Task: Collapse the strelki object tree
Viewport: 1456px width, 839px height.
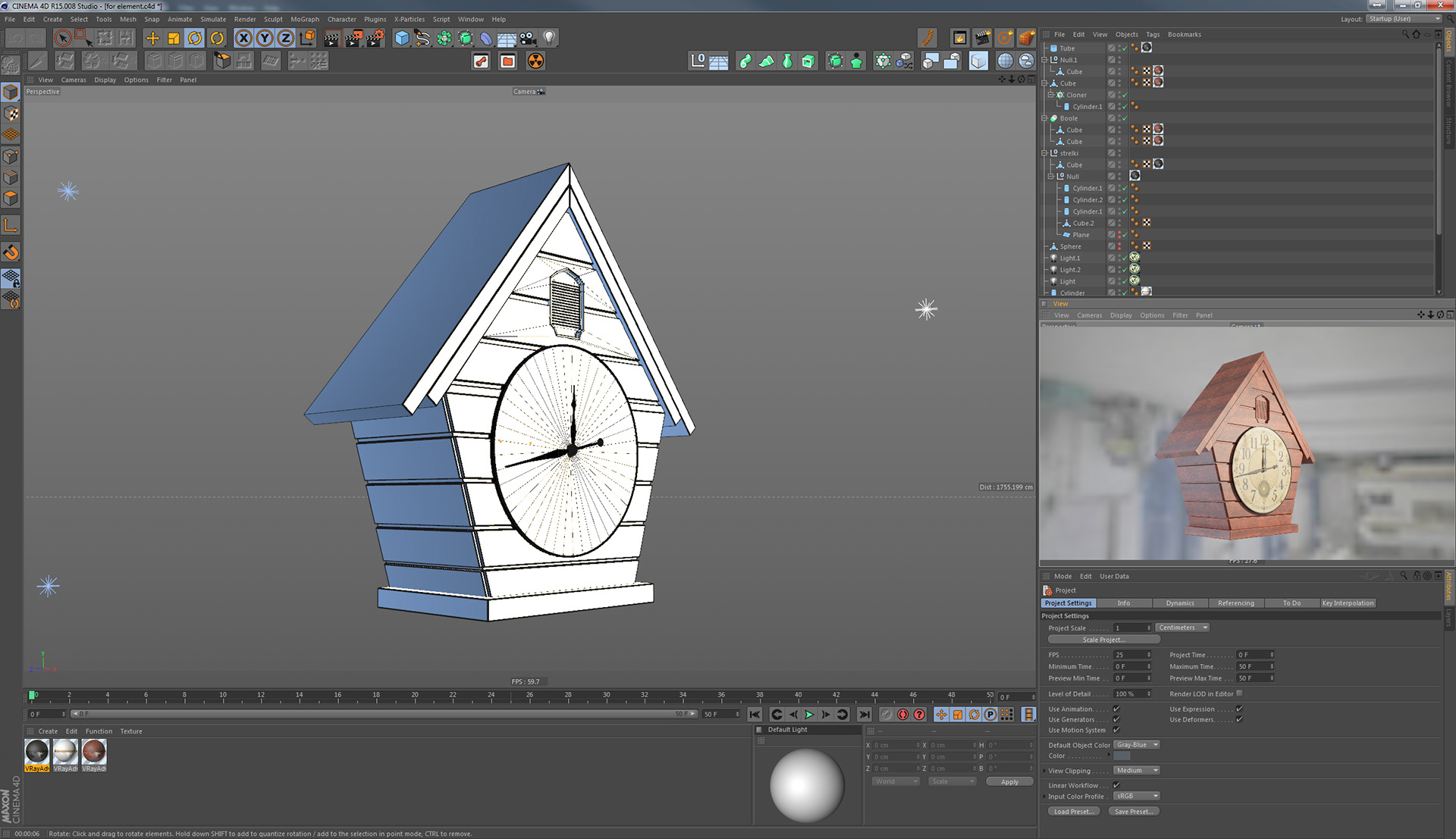Action: (1045, 153)
